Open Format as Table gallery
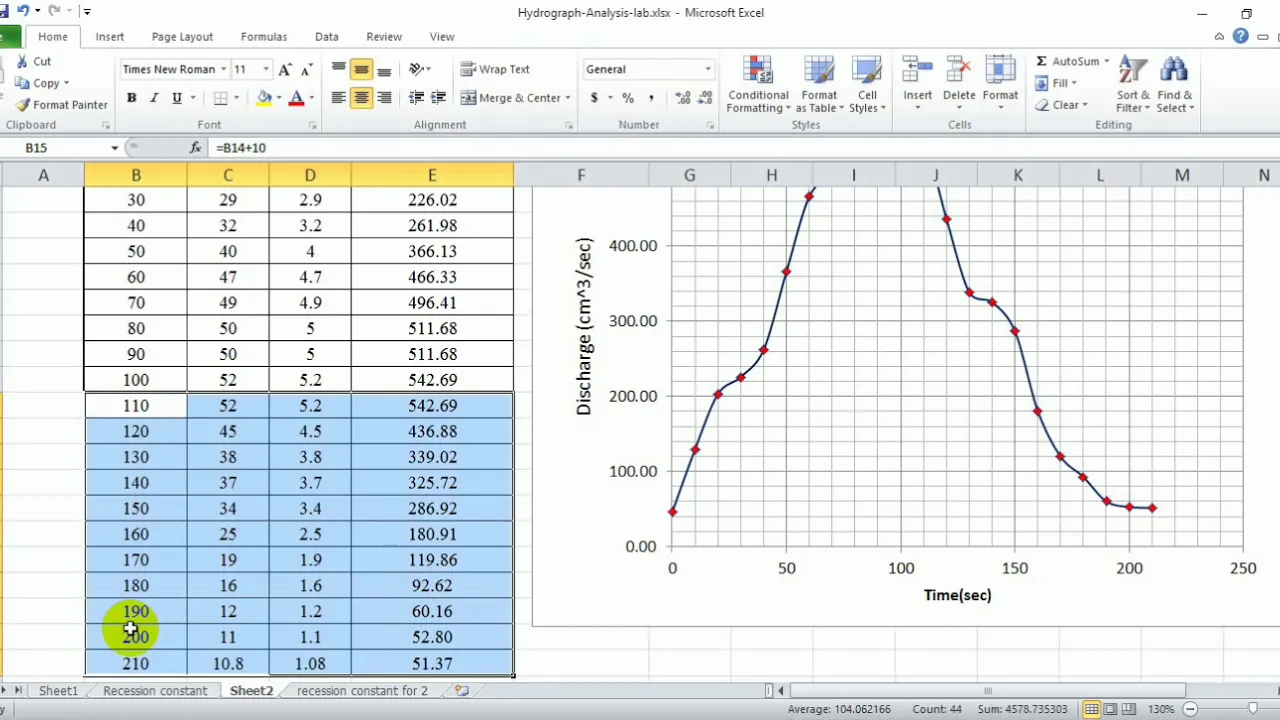 click(x=819, y=85)
